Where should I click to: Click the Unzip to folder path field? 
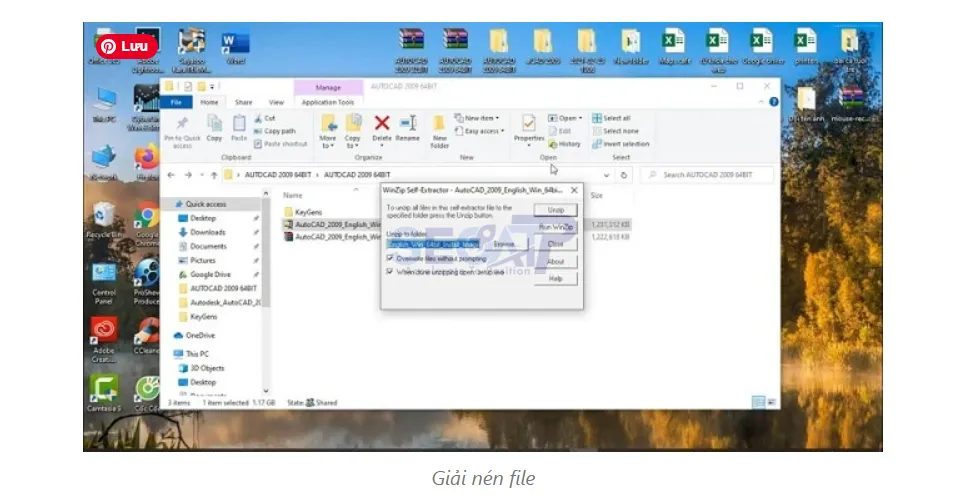[434, 243]
